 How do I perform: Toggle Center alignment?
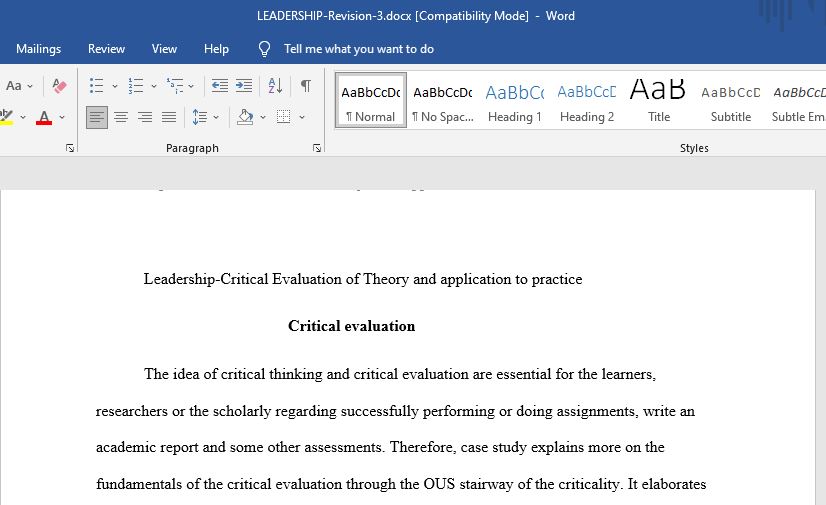pos(121,117)
